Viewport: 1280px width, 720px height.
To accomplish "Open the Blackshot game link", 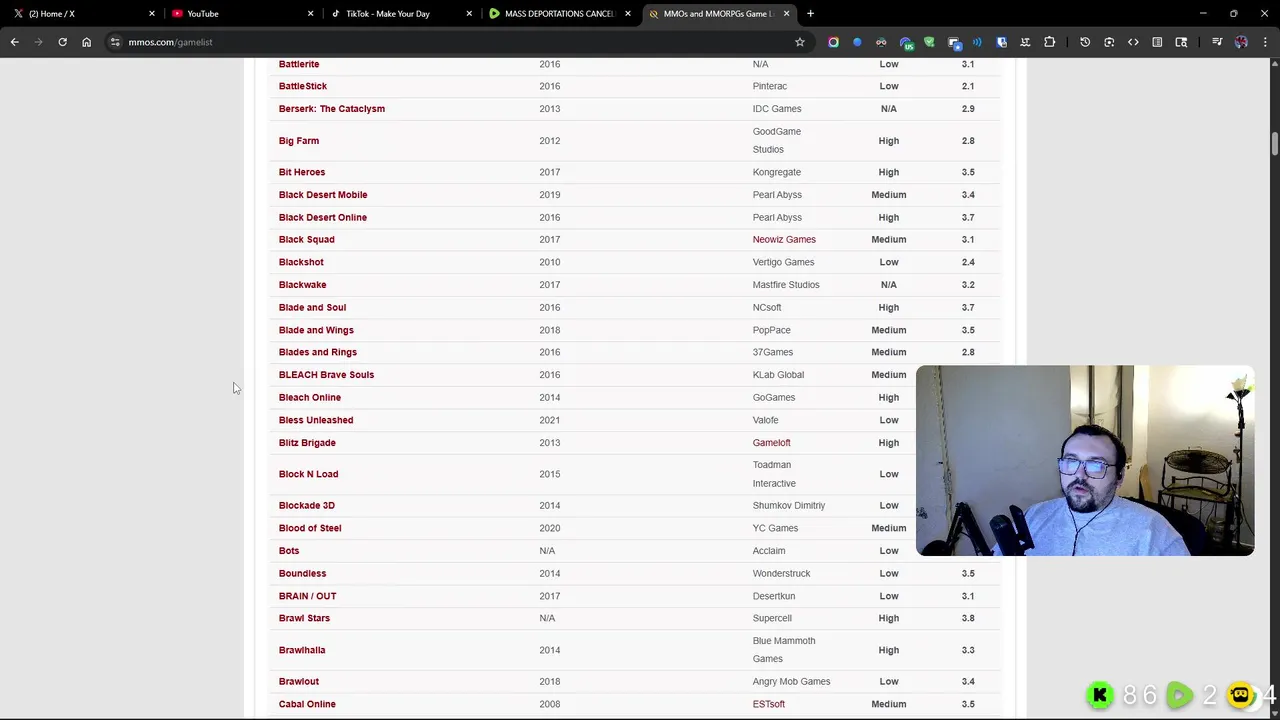I will [x=301, y=262].
